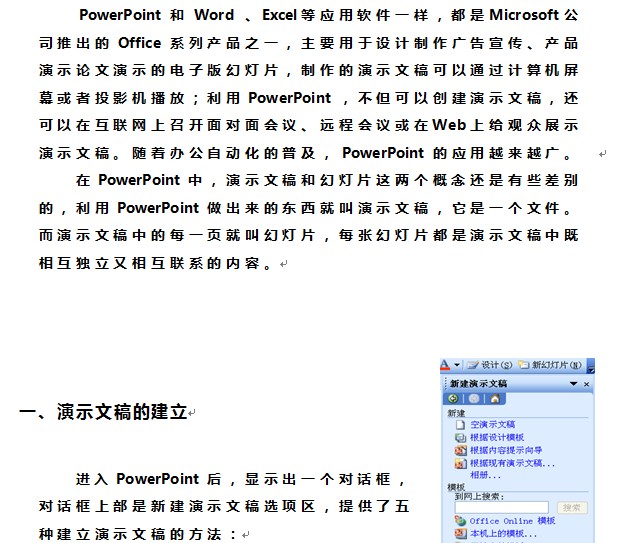
Task: Open the 根据现有演示文稿... link
Action: (512, 463)
